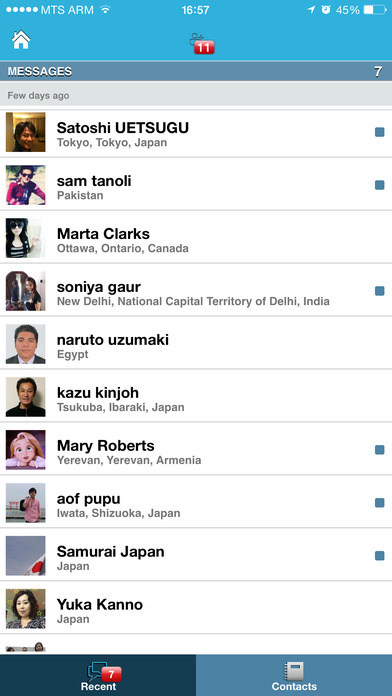Viewport: 392px width, 696px height.
Task: Open Yuka Kanno conversation
Action: [x=196, y=608]
